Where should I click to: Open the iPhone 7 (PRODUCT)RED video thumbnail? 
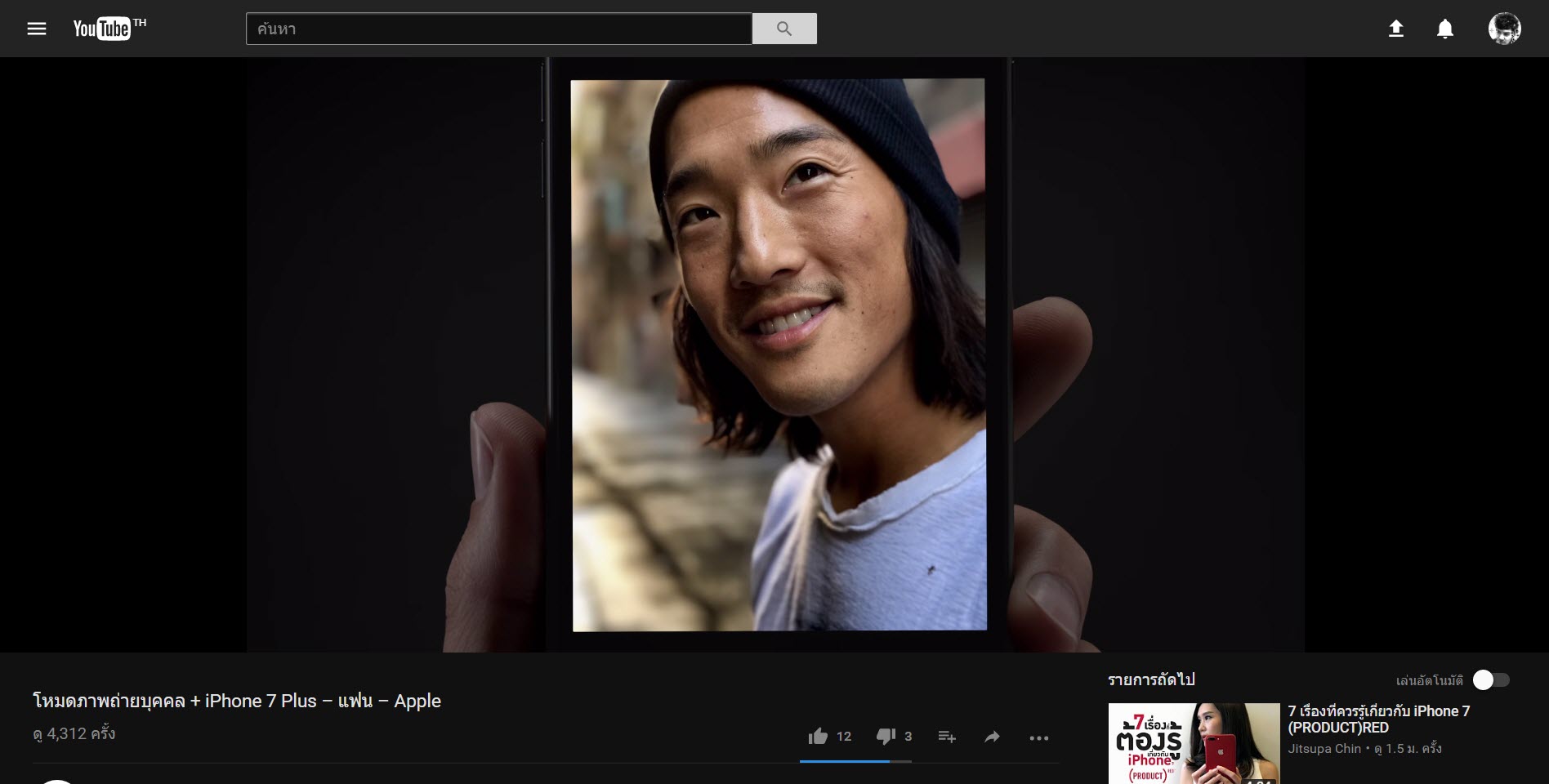click(1194, 743)
